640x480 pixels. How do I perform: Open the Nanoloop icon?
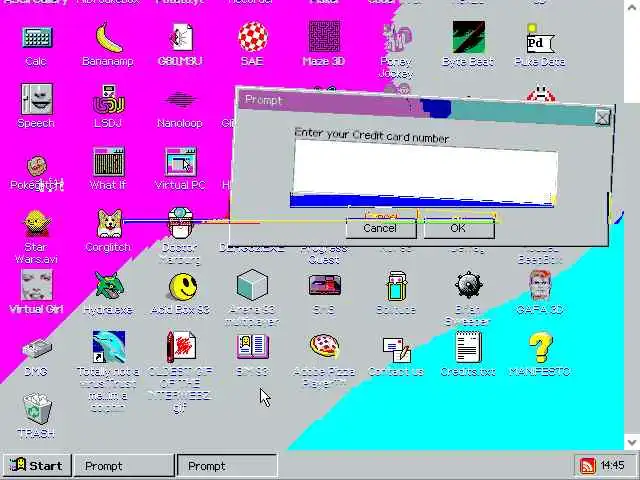point(180,100)
